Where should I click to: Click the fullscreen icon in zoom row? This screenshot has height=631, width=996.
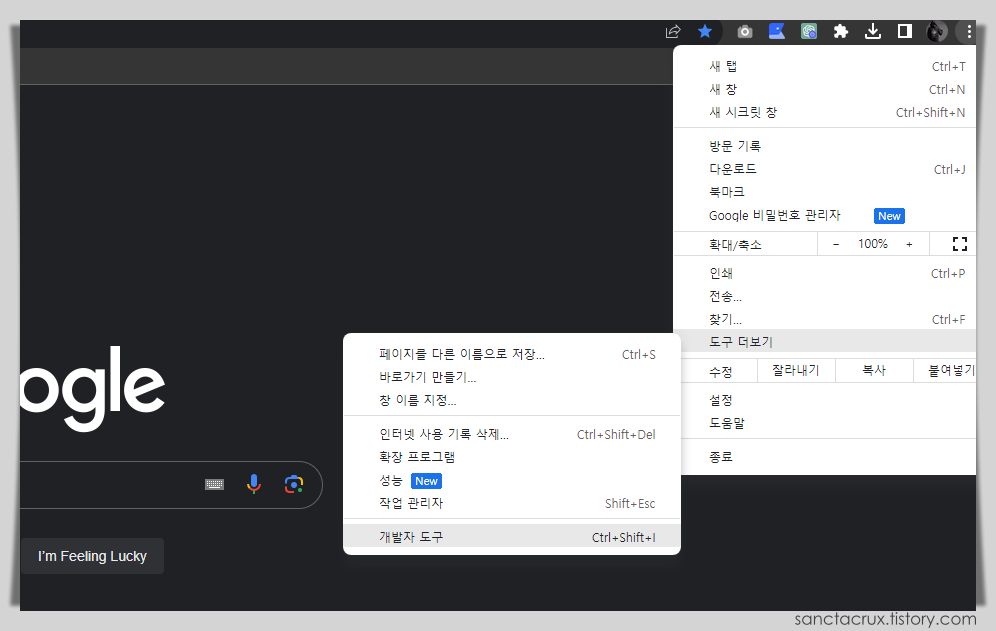point(960,244)
